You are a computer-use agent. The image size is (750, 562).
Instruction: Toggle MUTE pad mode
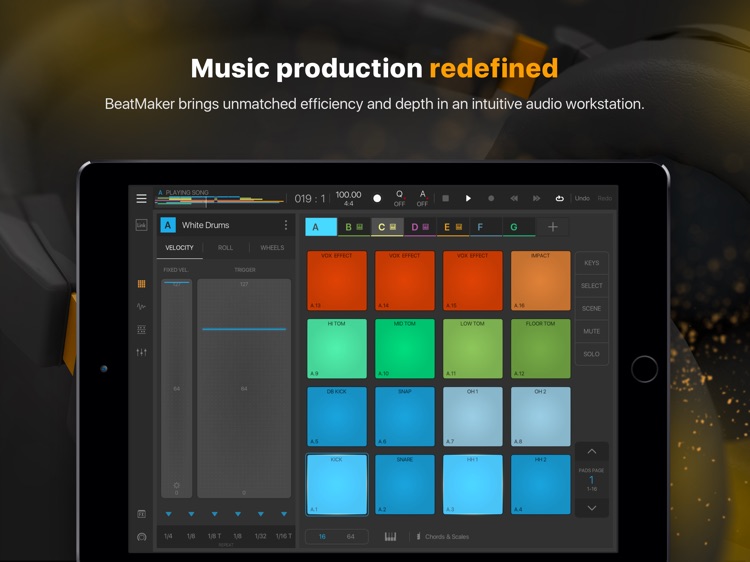592,331
